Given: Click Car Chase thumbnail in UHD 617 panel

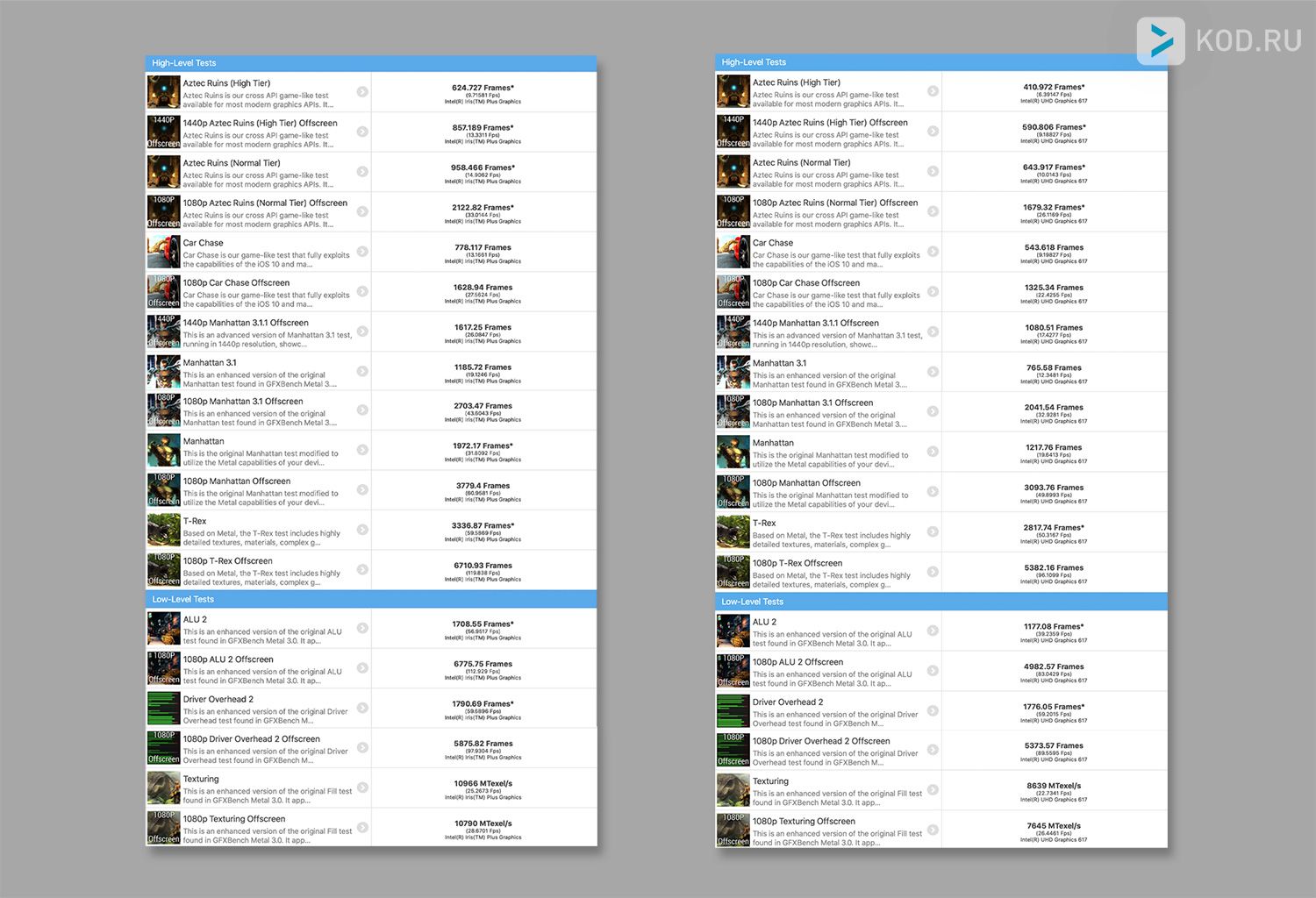Looking at the screenshot, I should pyautogui.click(x=733, y=252).
